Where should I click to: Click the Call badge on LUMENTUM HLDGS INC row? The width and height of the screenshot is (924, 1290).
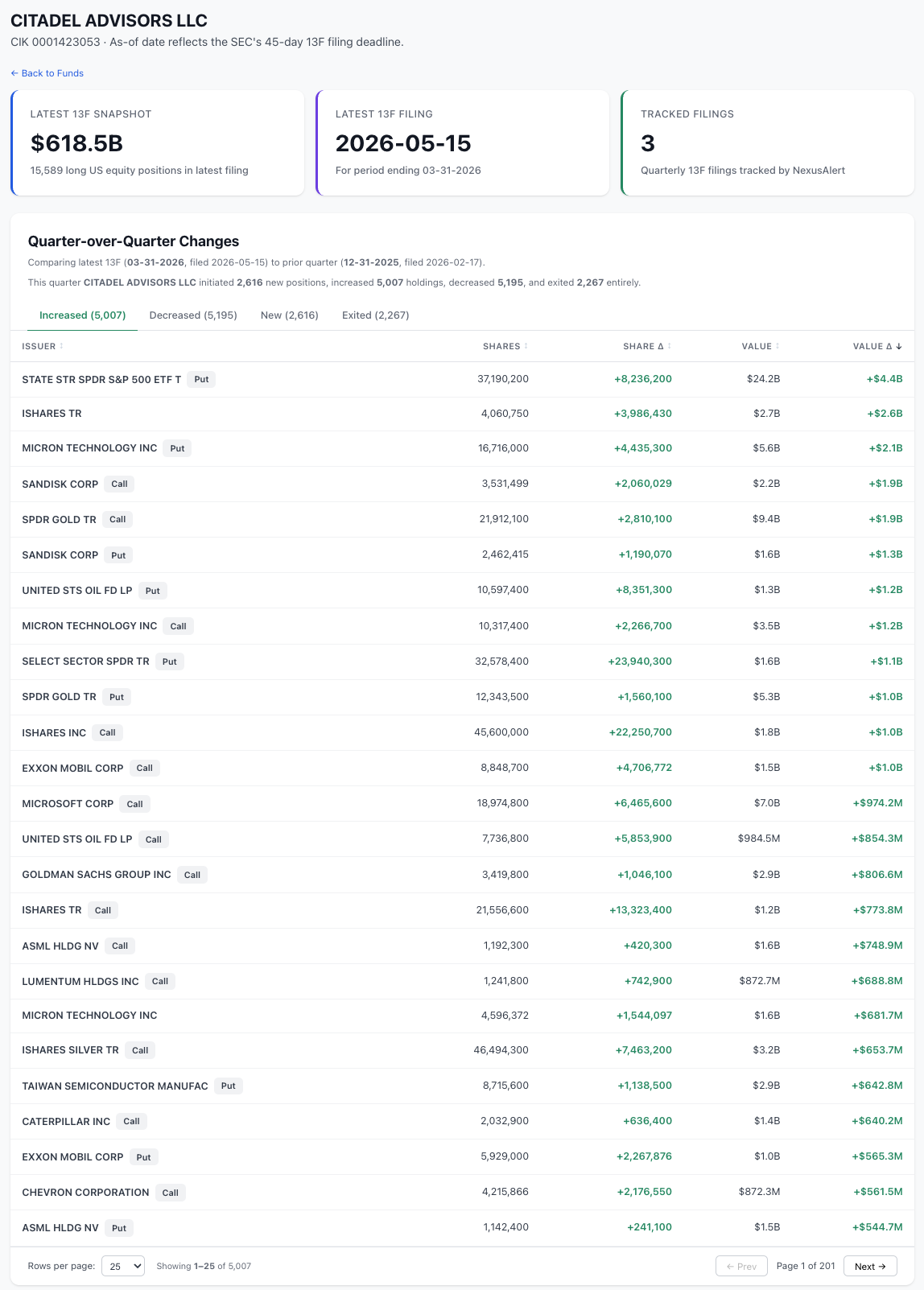click(160, 981)
